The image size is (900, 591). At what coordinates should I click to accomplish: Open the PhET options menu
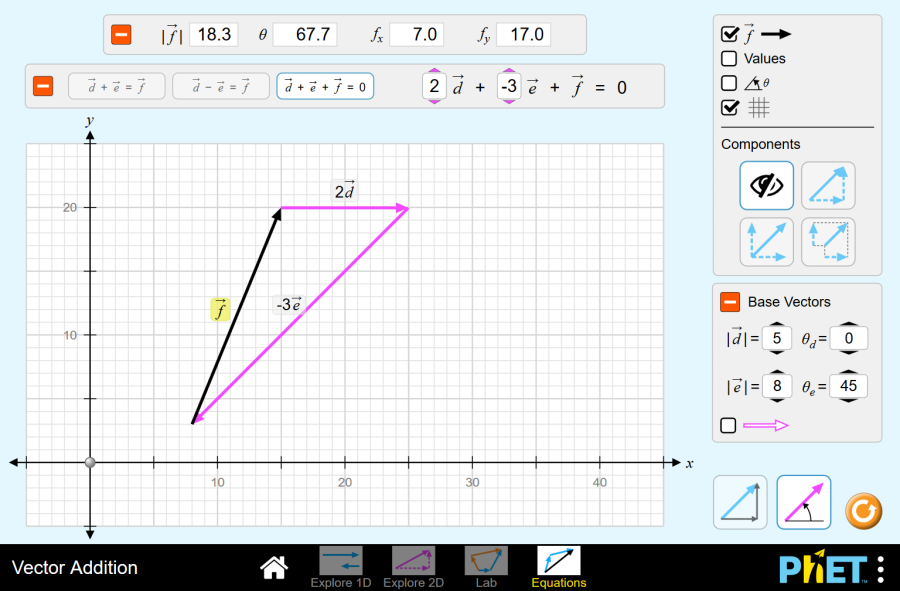coord(880,568)
